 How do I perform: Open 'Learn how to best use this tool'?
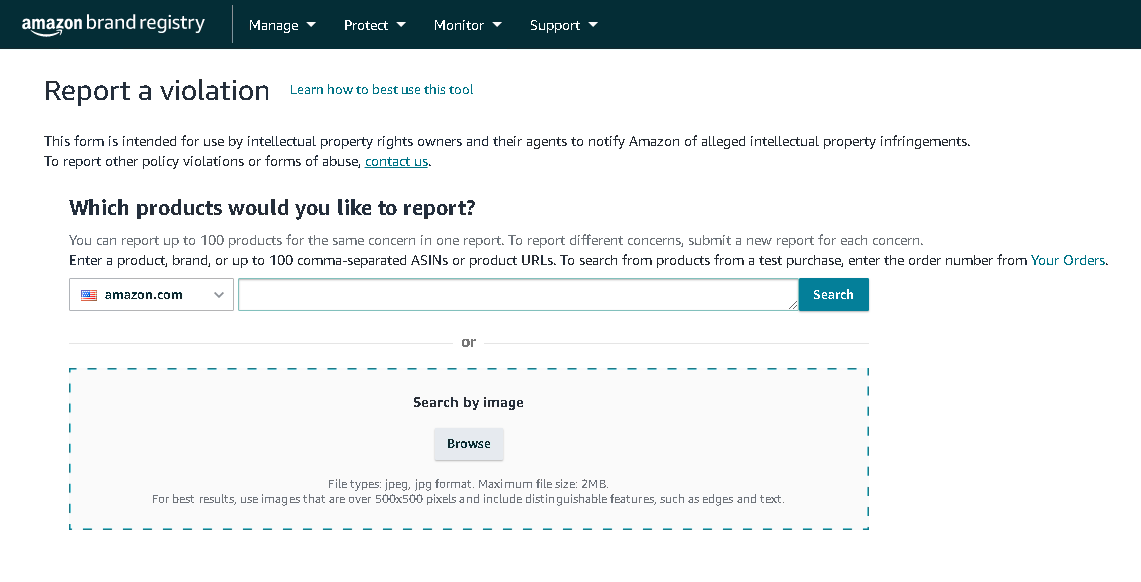pos(381,90)
